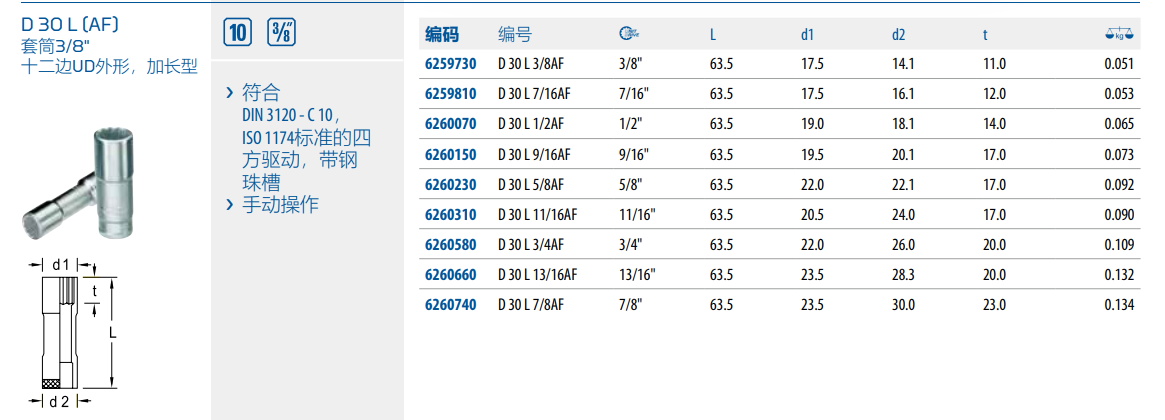This screenshot has height=420, width=1165.
Task: Click the 编码 column header
Action: 442,35
